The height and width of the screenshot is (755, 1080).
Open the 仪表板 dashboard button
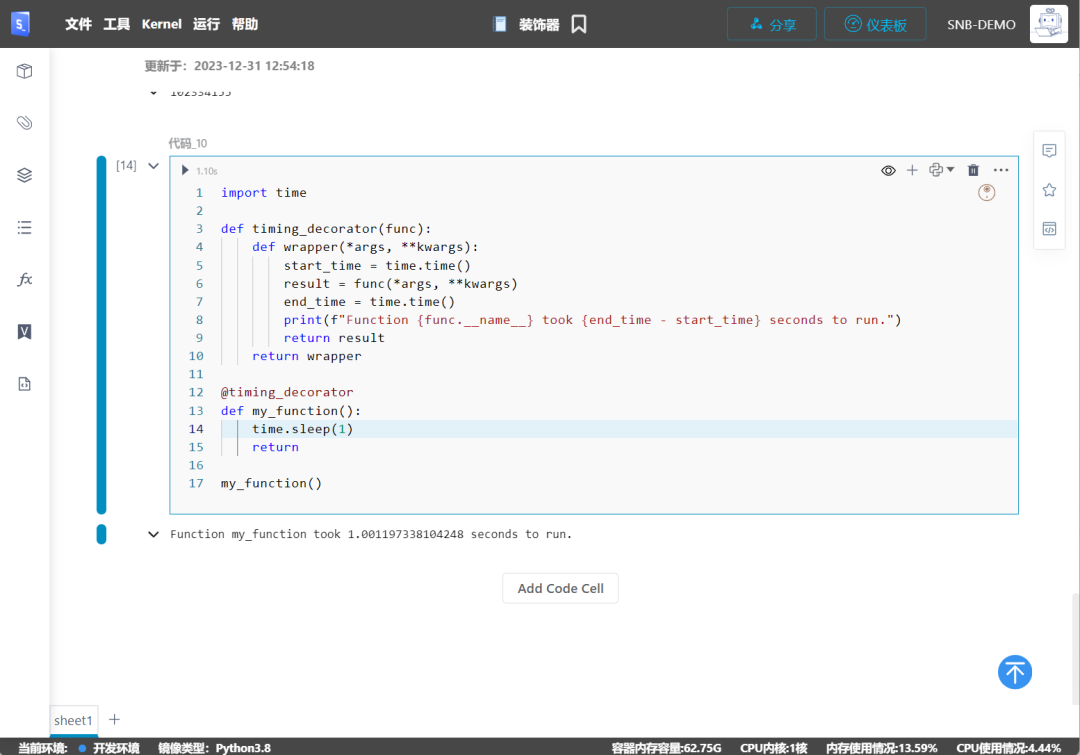tap(875, 24)
